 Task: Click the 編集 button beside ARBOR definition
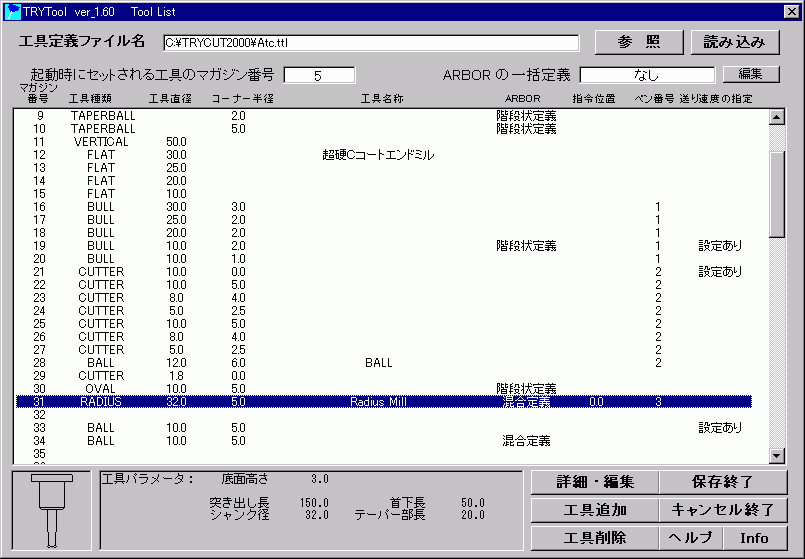[751, 74]
